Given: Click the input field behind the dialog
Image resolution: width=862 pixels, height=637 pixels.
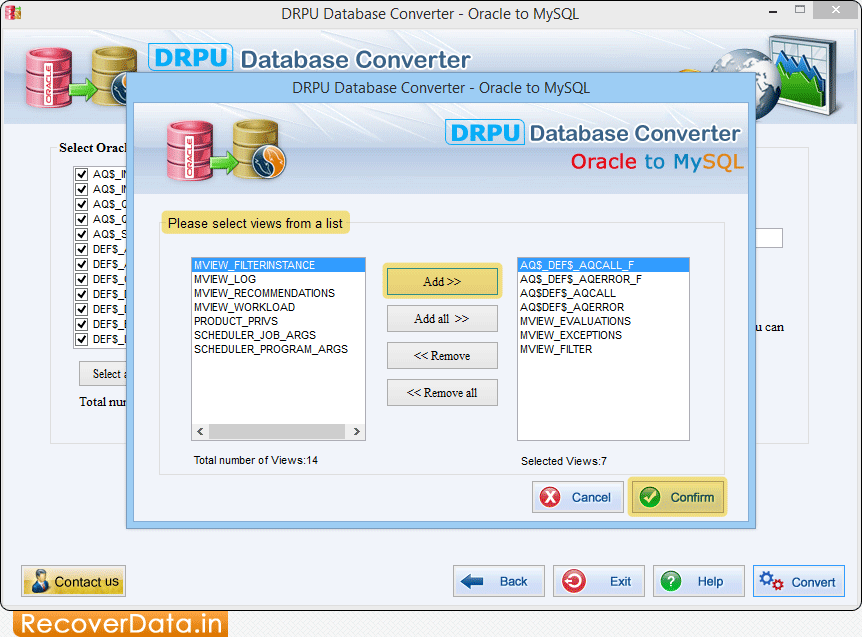Looking at the screenshot, I should (x=769, y=238).
